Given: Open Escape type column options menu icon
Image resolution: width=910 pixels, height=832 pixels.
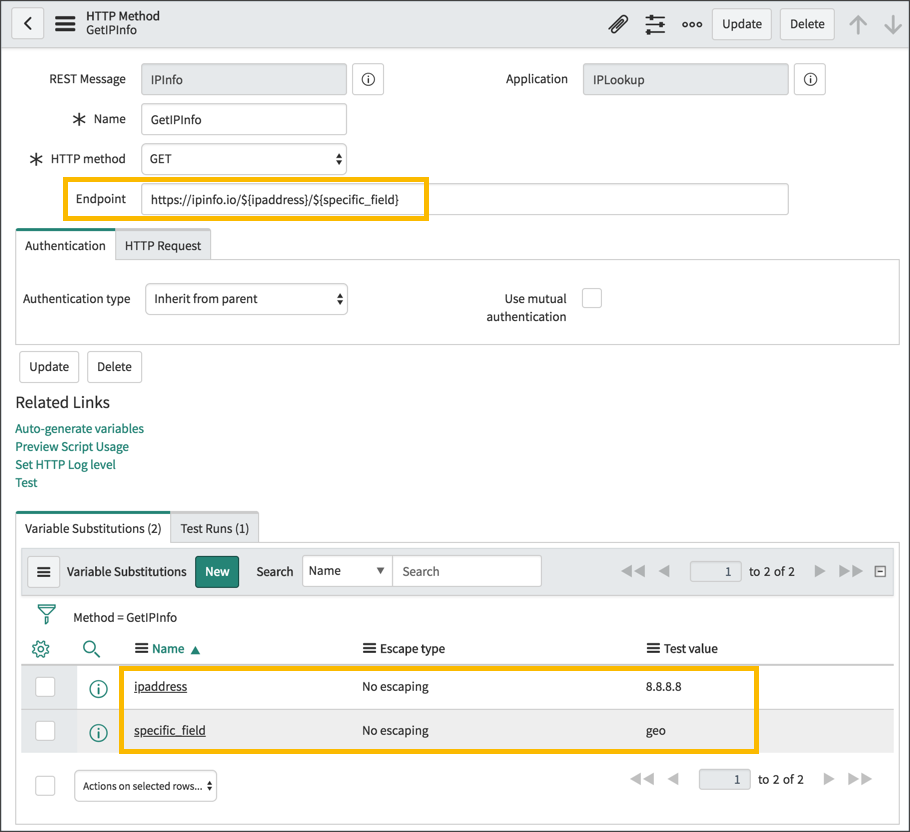Looking at the screenshot, I should coord(369,648).
